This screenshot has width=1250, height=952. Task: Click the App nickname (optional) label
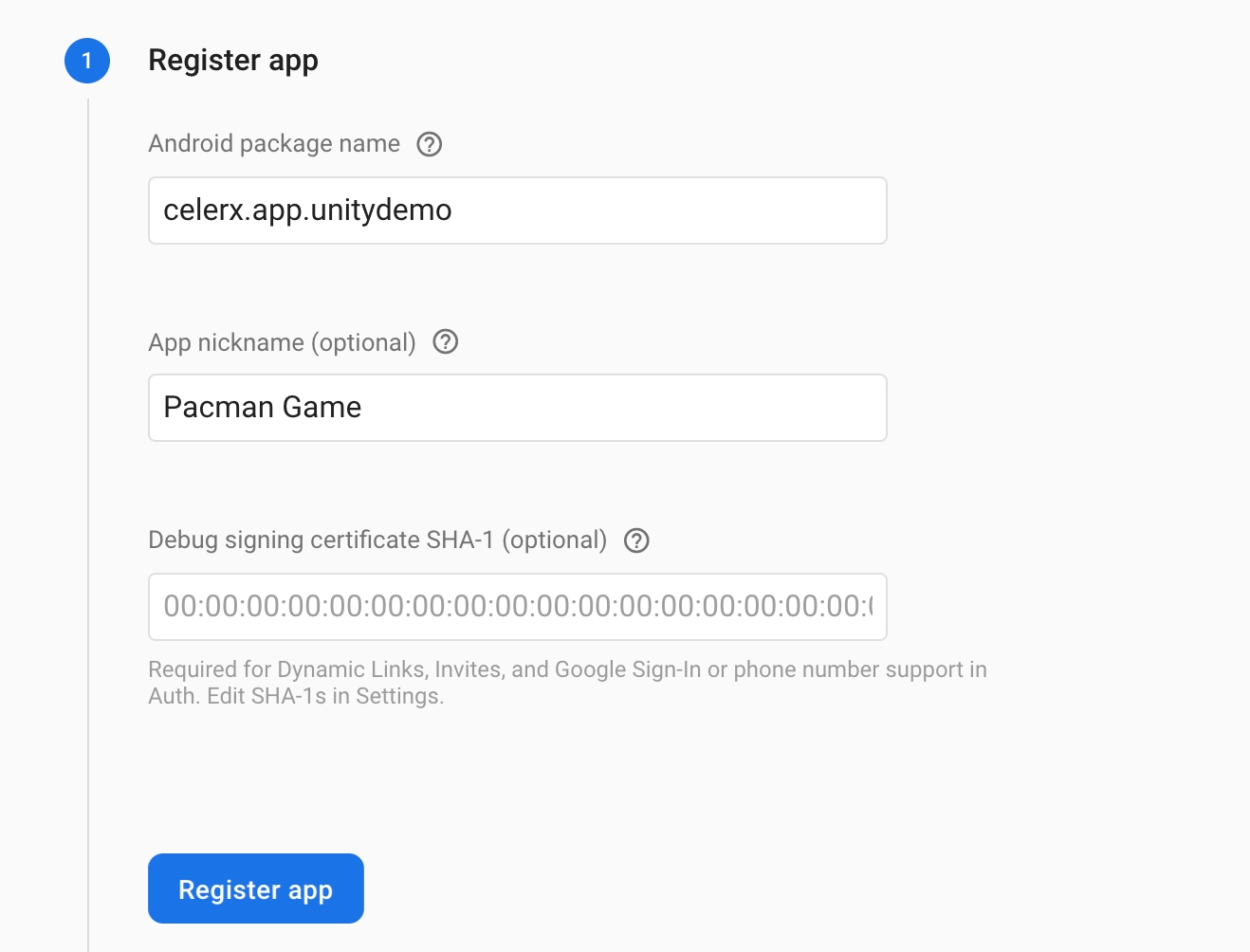pos(283,342)
